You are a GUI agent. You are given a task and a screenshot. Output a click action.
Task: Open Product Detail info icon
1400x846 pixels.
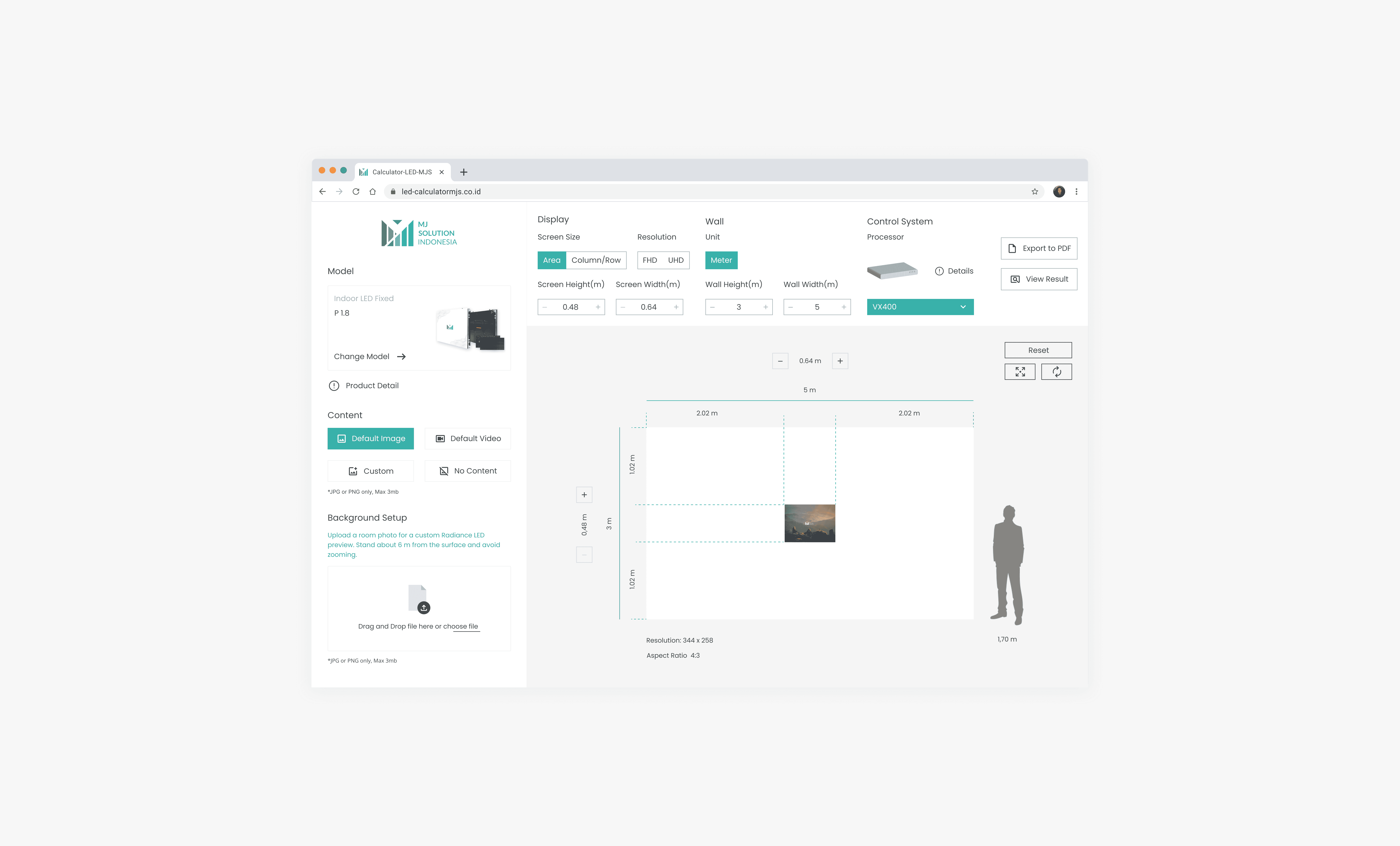[334, 385]
